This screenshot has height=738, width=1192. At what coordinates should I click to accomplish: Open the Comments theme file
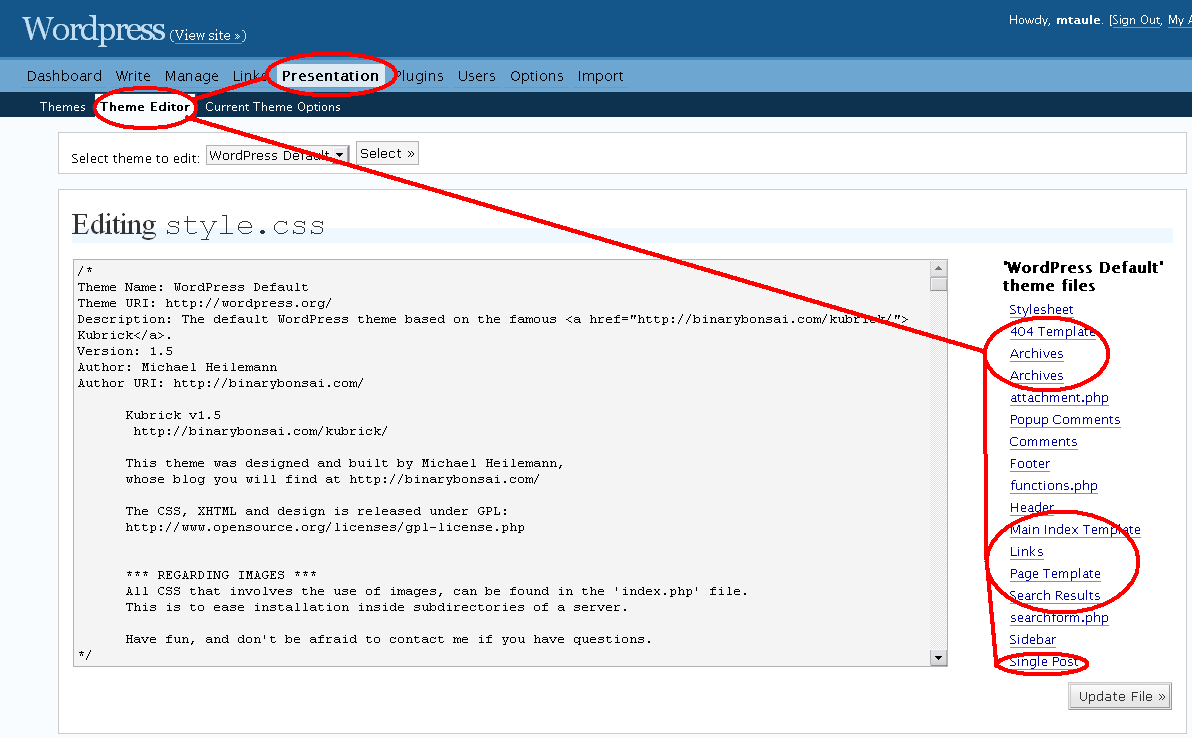(x=1043, y=442)
